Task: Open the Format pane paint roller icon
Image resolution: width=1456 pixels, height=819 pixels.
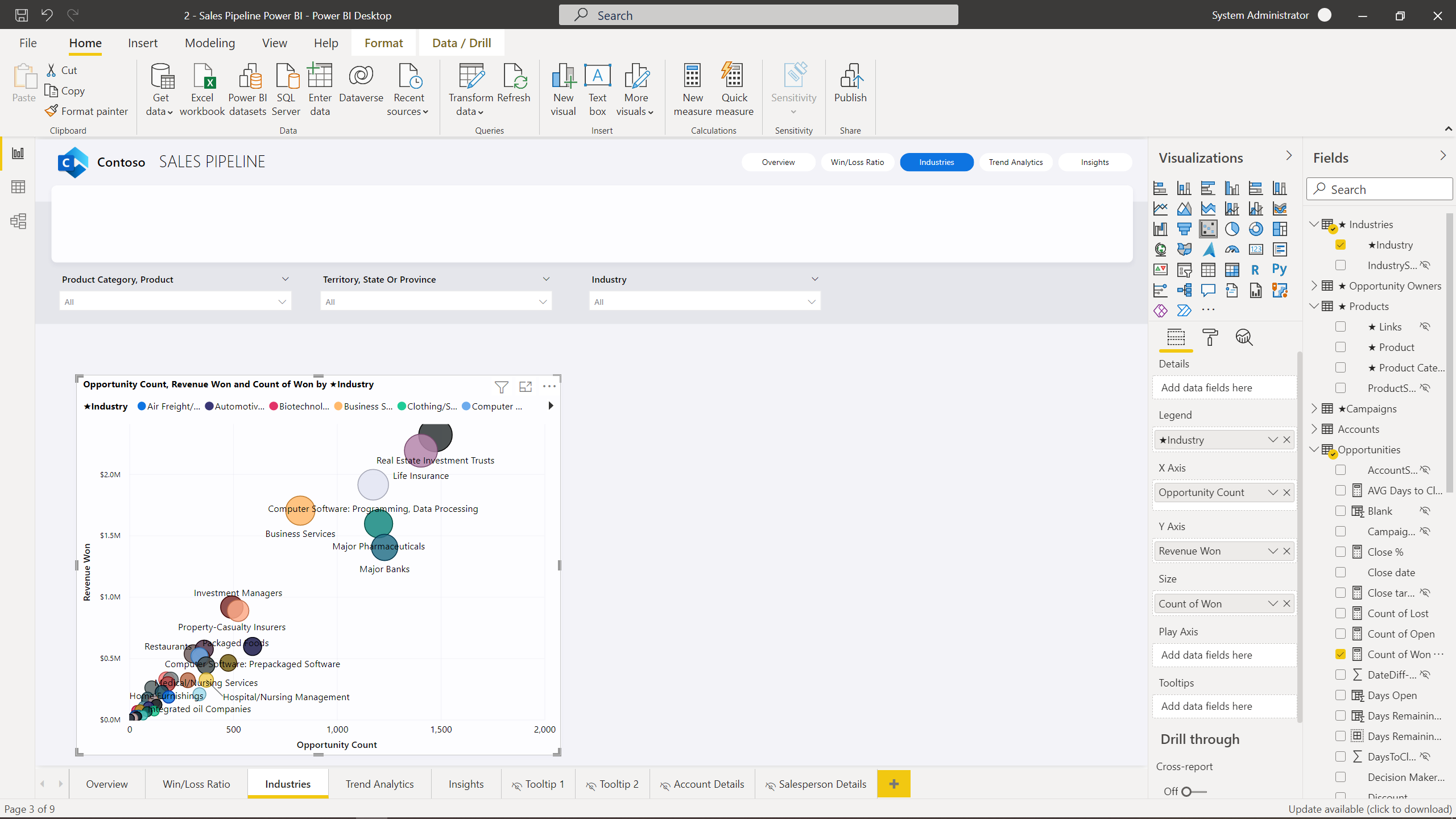Action: click(x=1209, y=337)
